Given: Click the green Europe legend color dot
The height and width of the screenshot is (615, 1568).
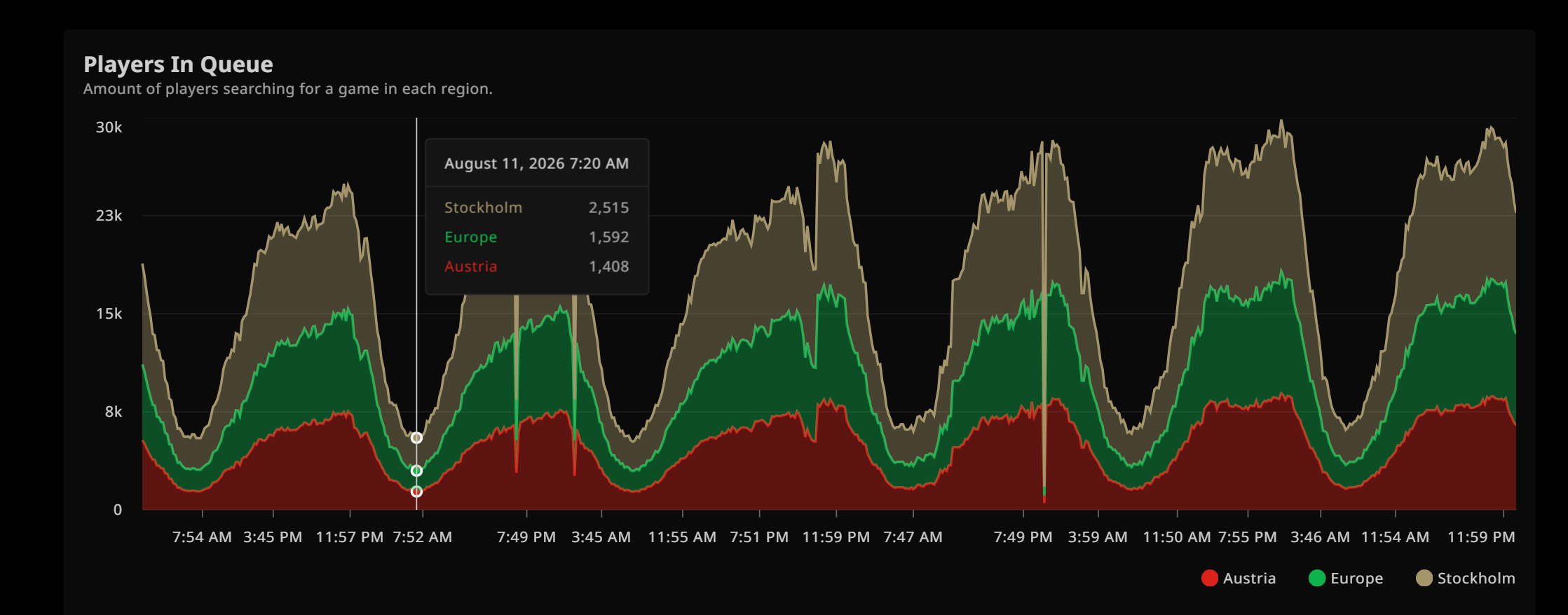Looking at the screenshot, I should coord(1317,578).
